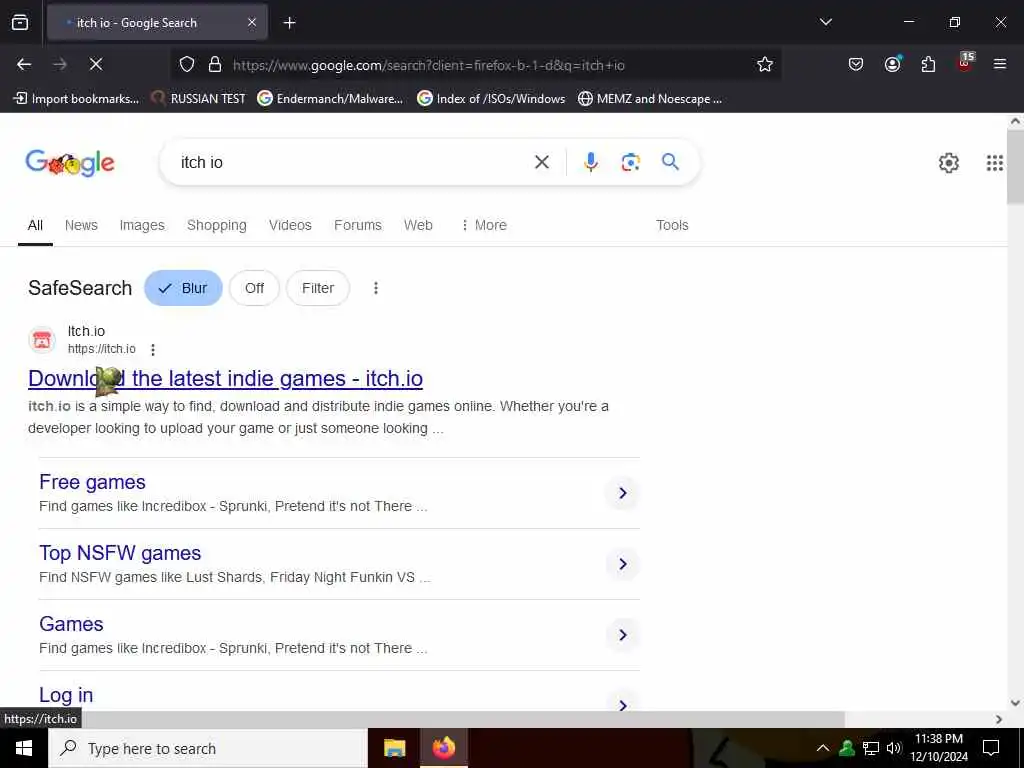This screenshot has width=1024, height=768.
Task: Open the extensions puzzle icon
Action: (x=928, y=64)
